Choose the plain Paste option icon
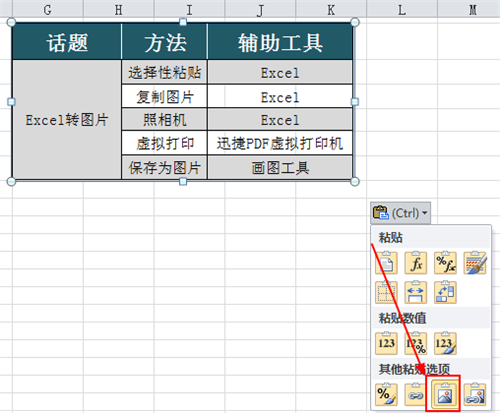This screenshot has height=413, width=500. [x=386, y=263]
